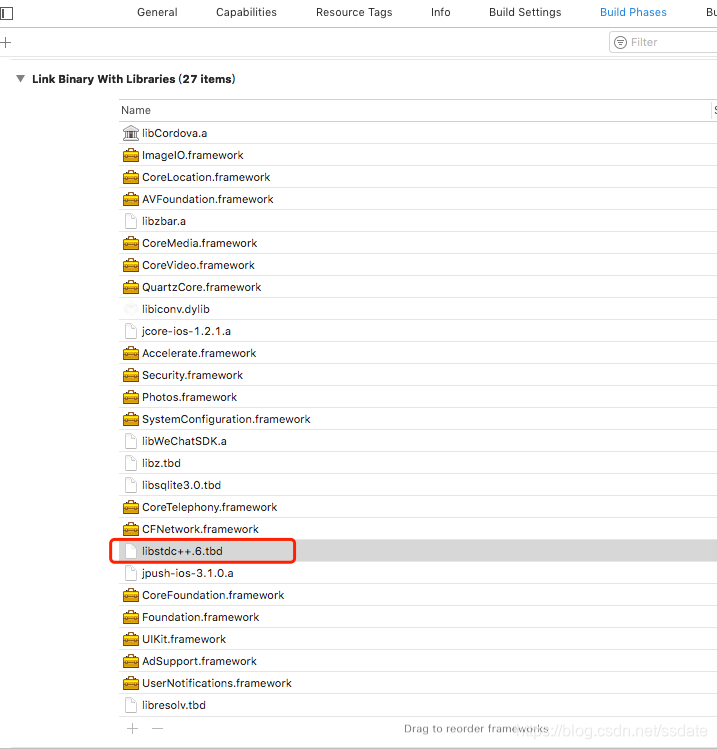Viewport: 717px width, 749px height.
Task: Click CoreMedia.framework toolbox icon
Action: [x=130, y=243]
